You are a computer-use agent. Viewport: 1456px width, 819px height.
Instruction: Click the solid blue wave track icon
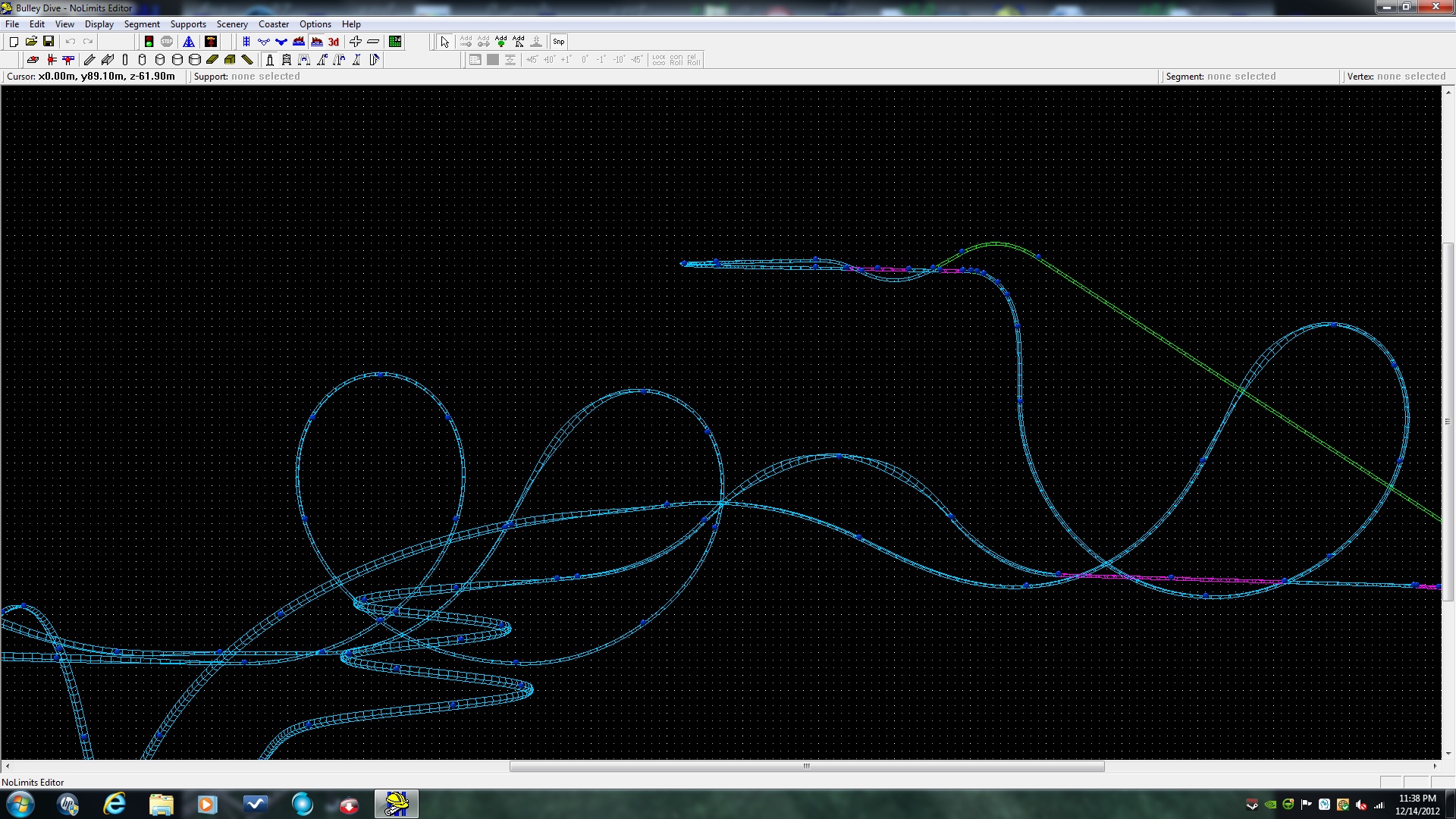[x=281, y=42]
